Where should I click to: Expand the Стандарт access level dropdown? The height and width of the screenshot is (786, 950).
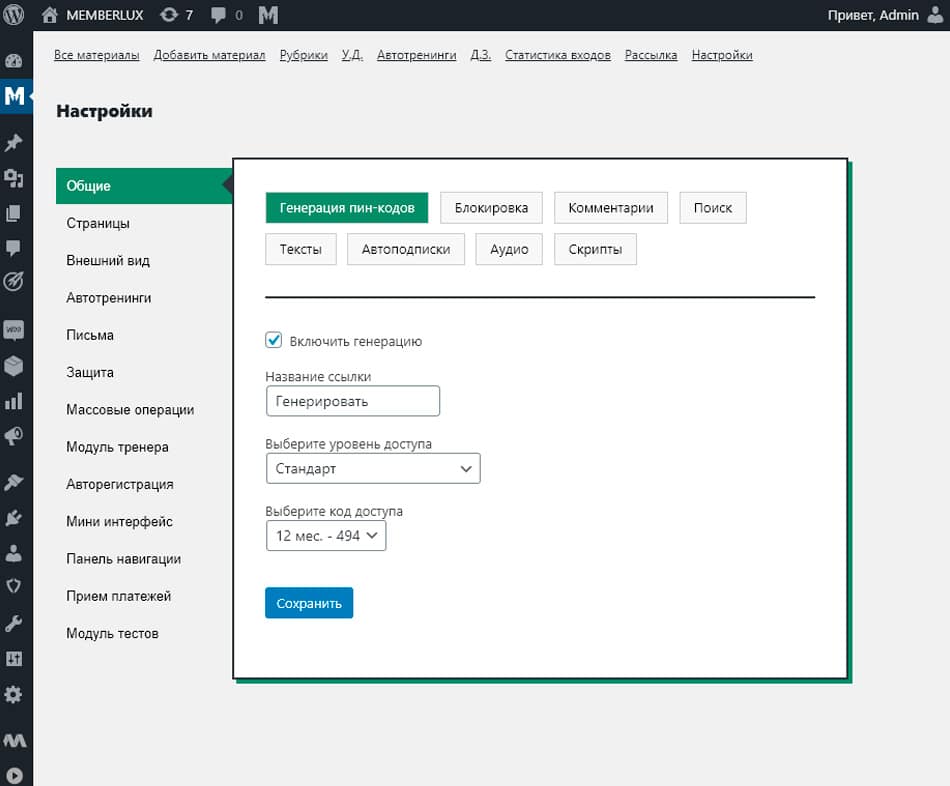[x=372, y=468]
